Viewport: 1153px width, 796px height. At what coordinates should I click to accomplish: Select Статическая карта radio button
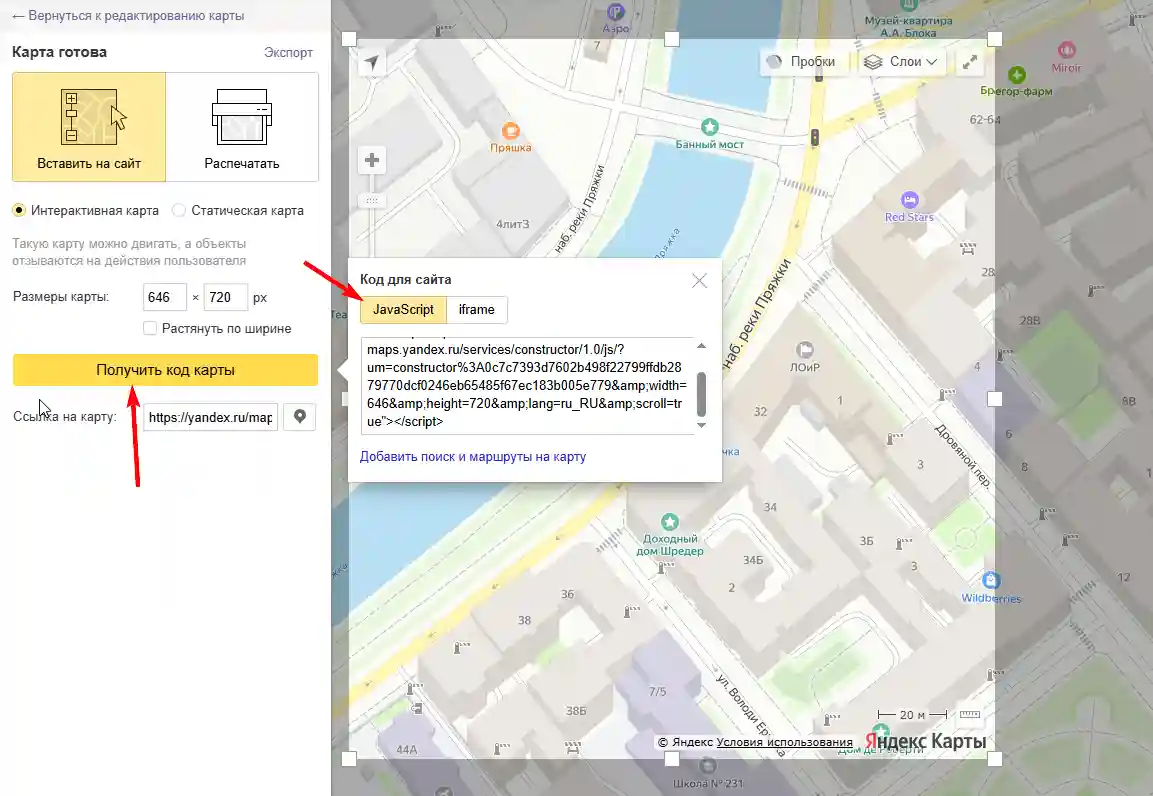tap(179, 211)
